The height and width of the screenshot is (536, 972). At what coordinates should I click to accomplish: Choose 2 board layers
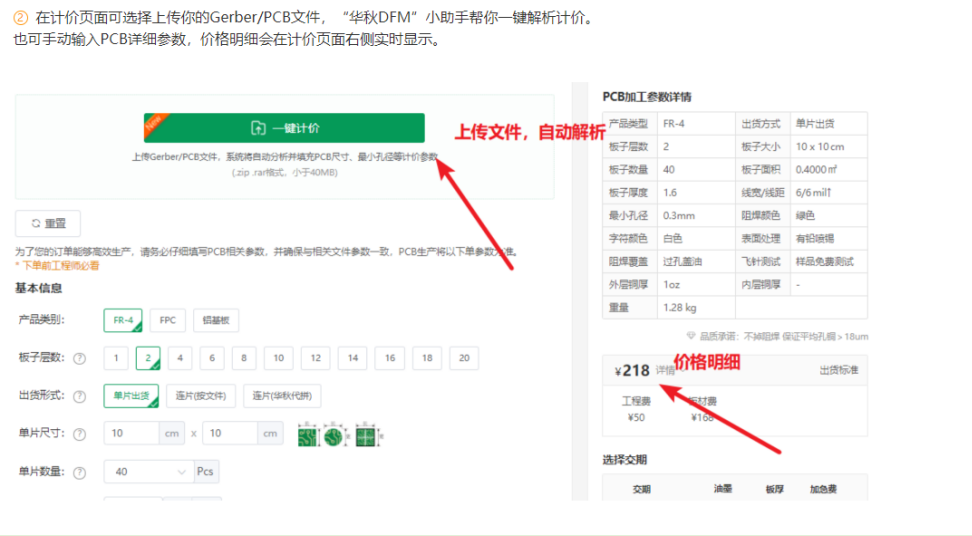[148, 358]
